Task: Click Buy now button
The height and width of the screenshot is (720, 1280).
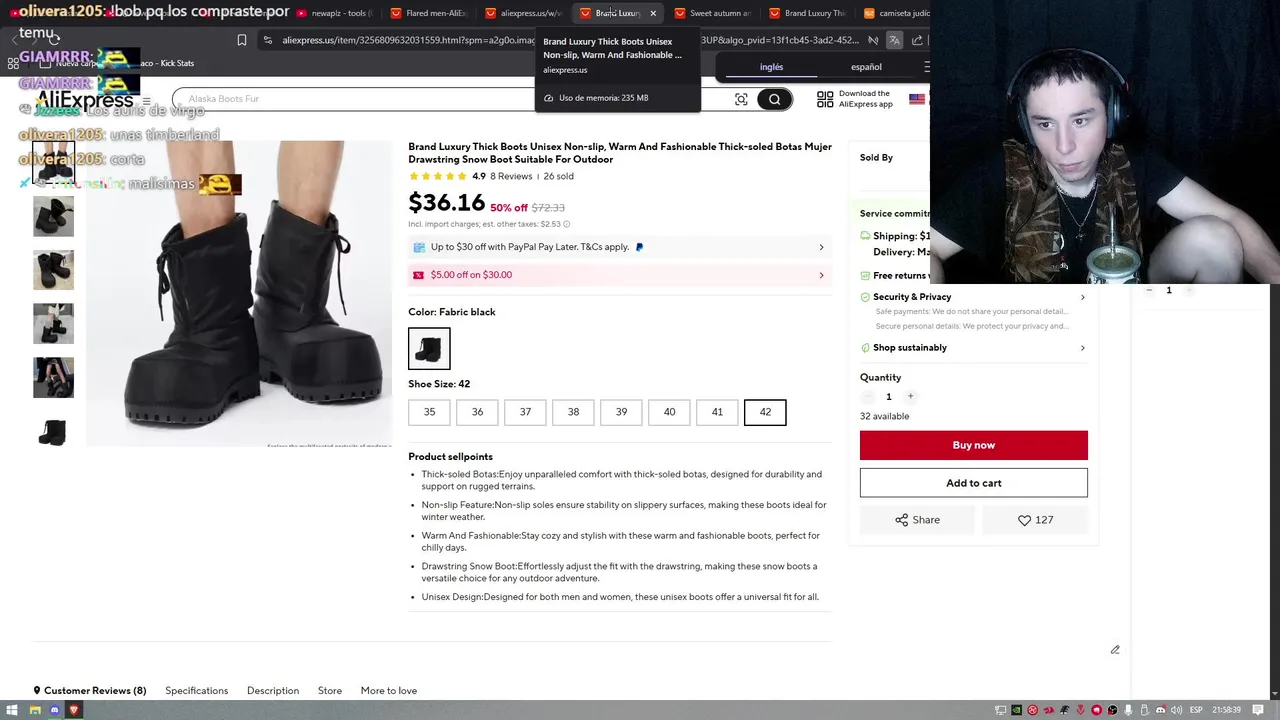Action: click(973, 445)
